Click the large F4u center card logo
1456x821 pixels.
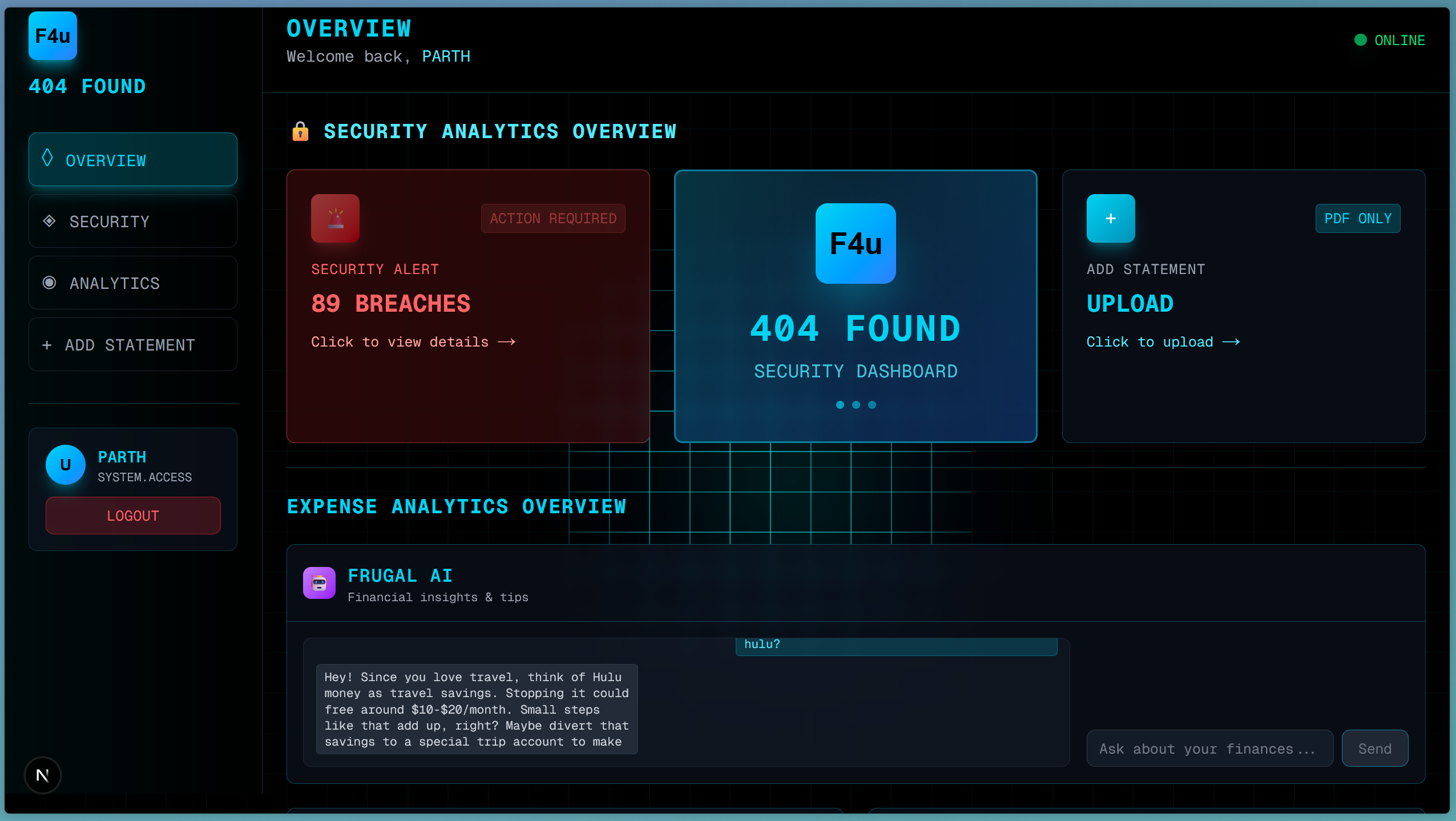click(x=855, y=244)
